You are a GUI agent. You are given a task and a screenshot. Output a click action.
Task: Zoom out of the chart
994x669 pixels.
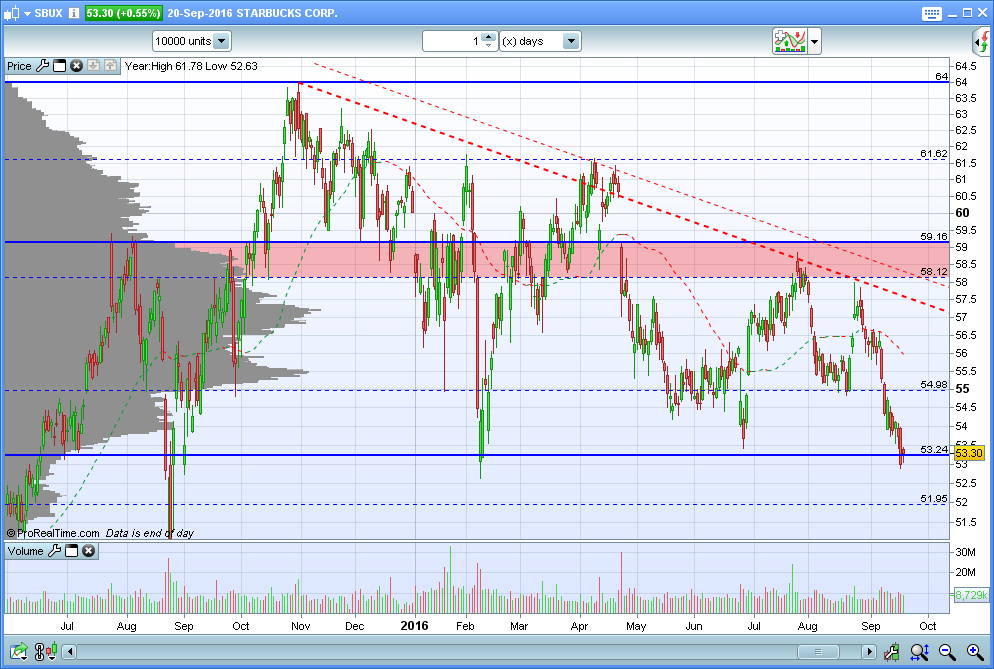(947, 651)
